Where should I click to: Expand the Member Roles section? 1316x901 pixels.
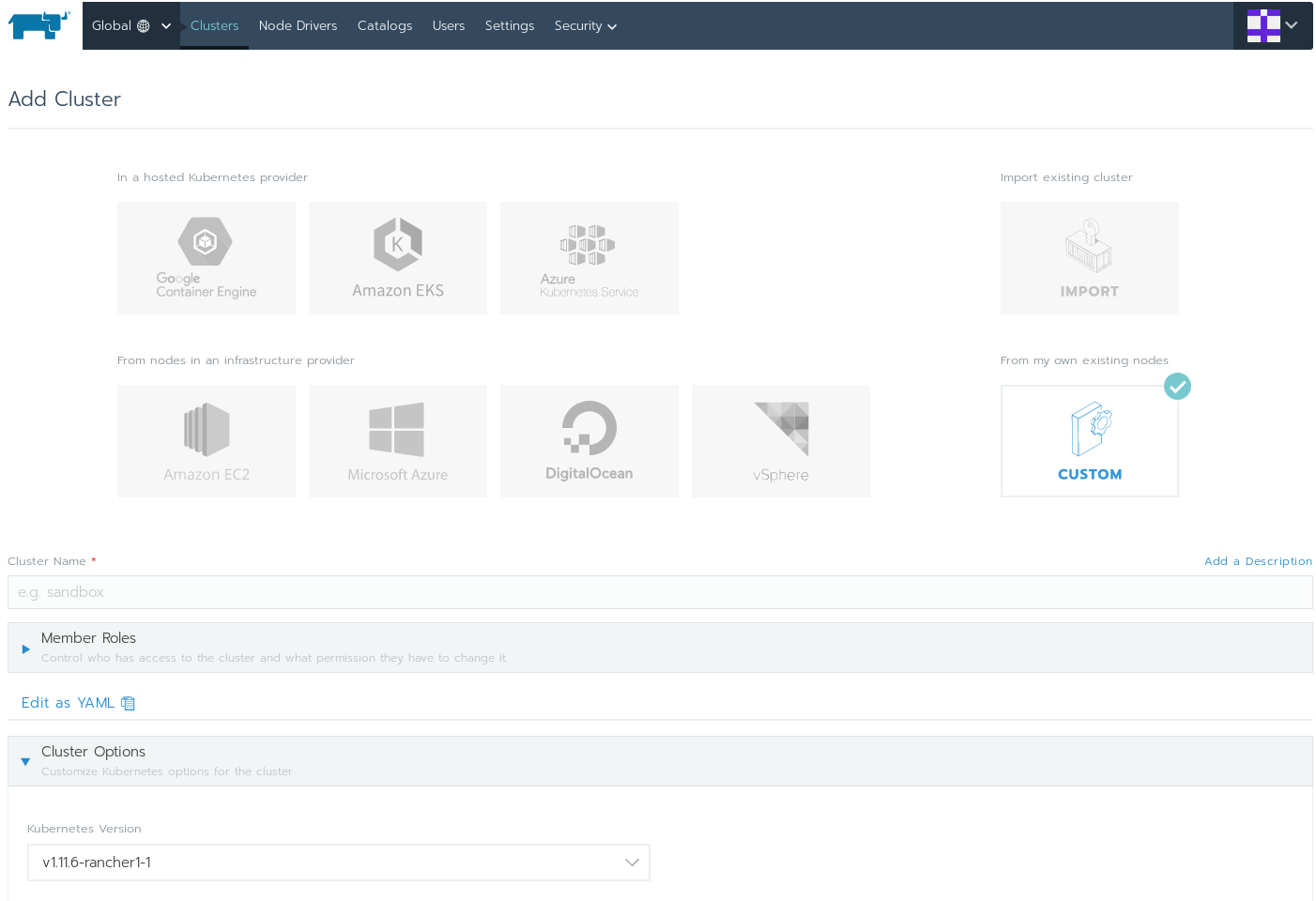[660, 648]
